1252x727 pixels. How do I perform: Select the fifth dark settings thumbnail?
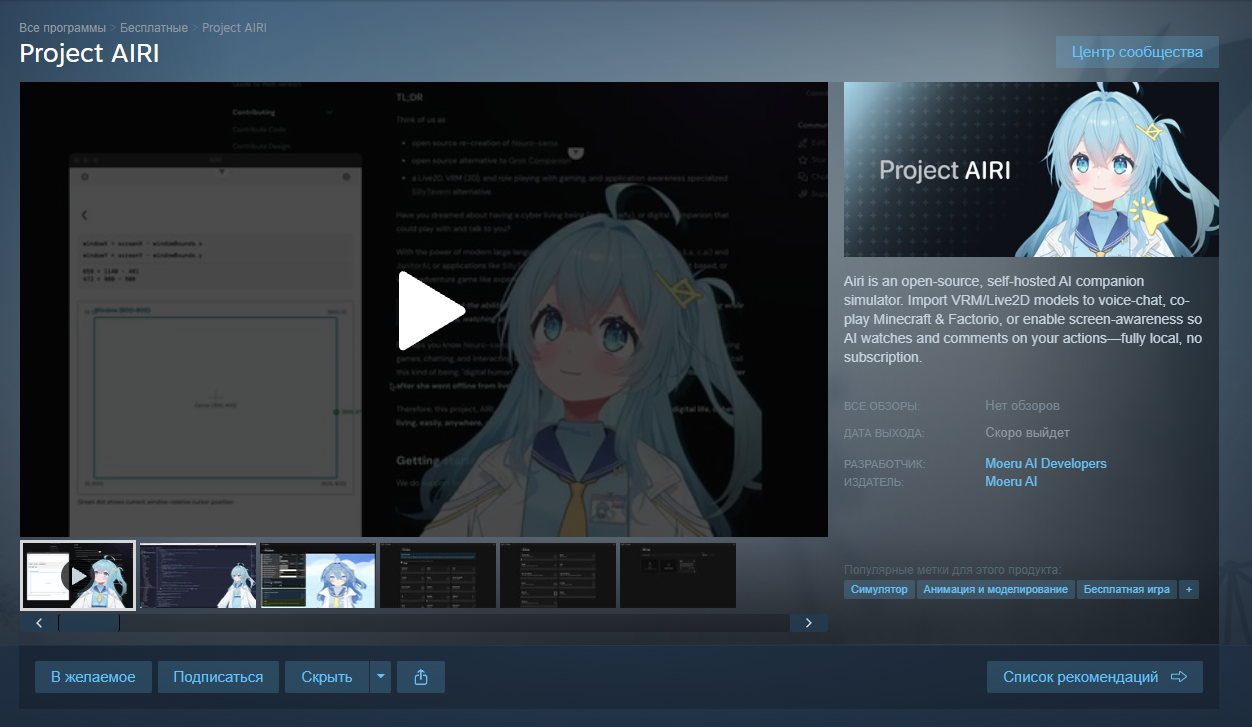click(558, 576)
